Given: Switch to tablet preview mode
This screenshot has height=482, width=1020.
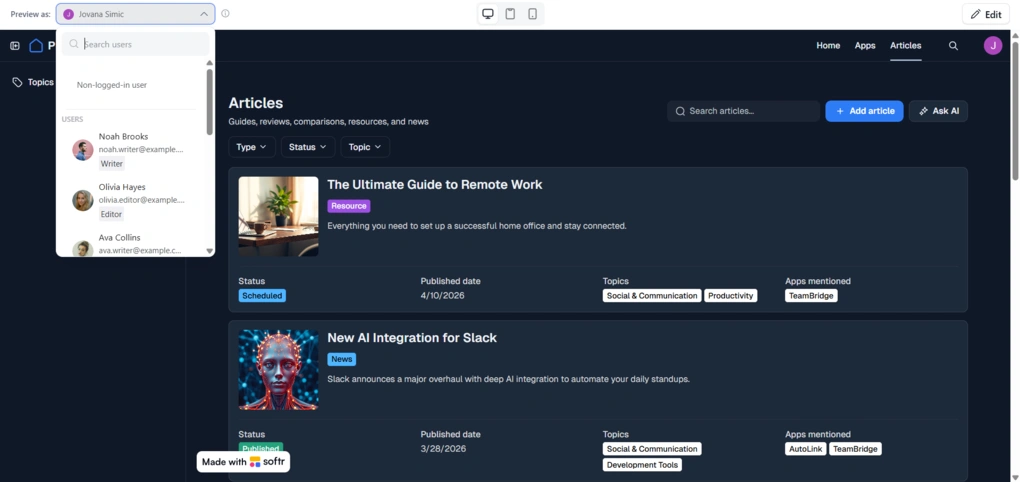Looking at the screenshot, I should coord(510,14).
